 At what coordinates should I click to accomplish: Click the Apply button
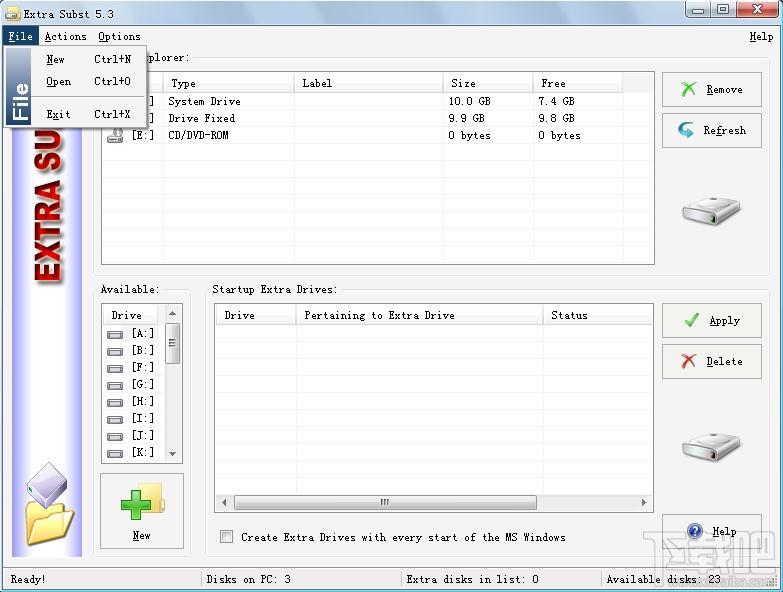712,320
